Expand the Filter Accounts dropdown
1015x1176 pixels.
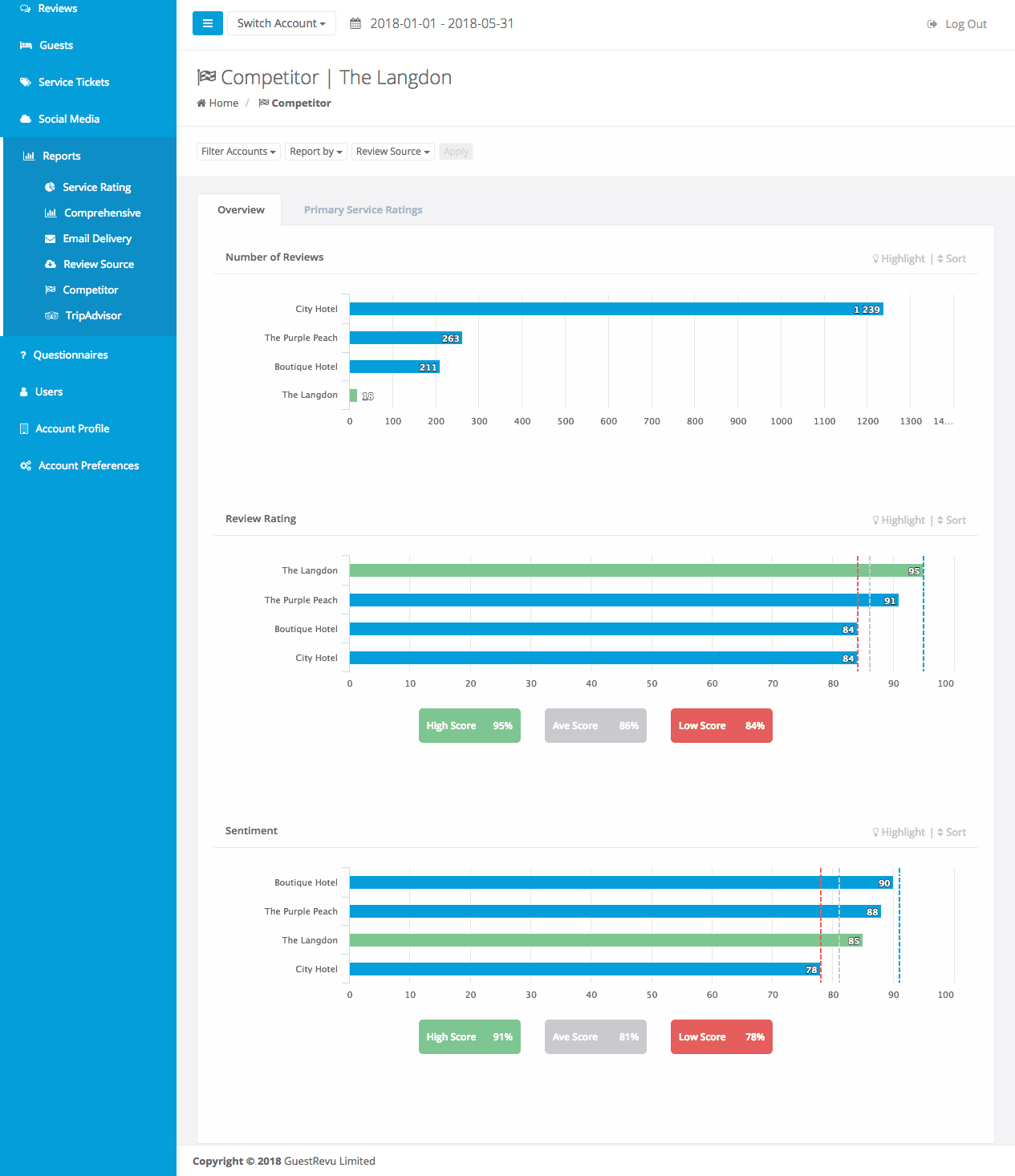(238, 152)
